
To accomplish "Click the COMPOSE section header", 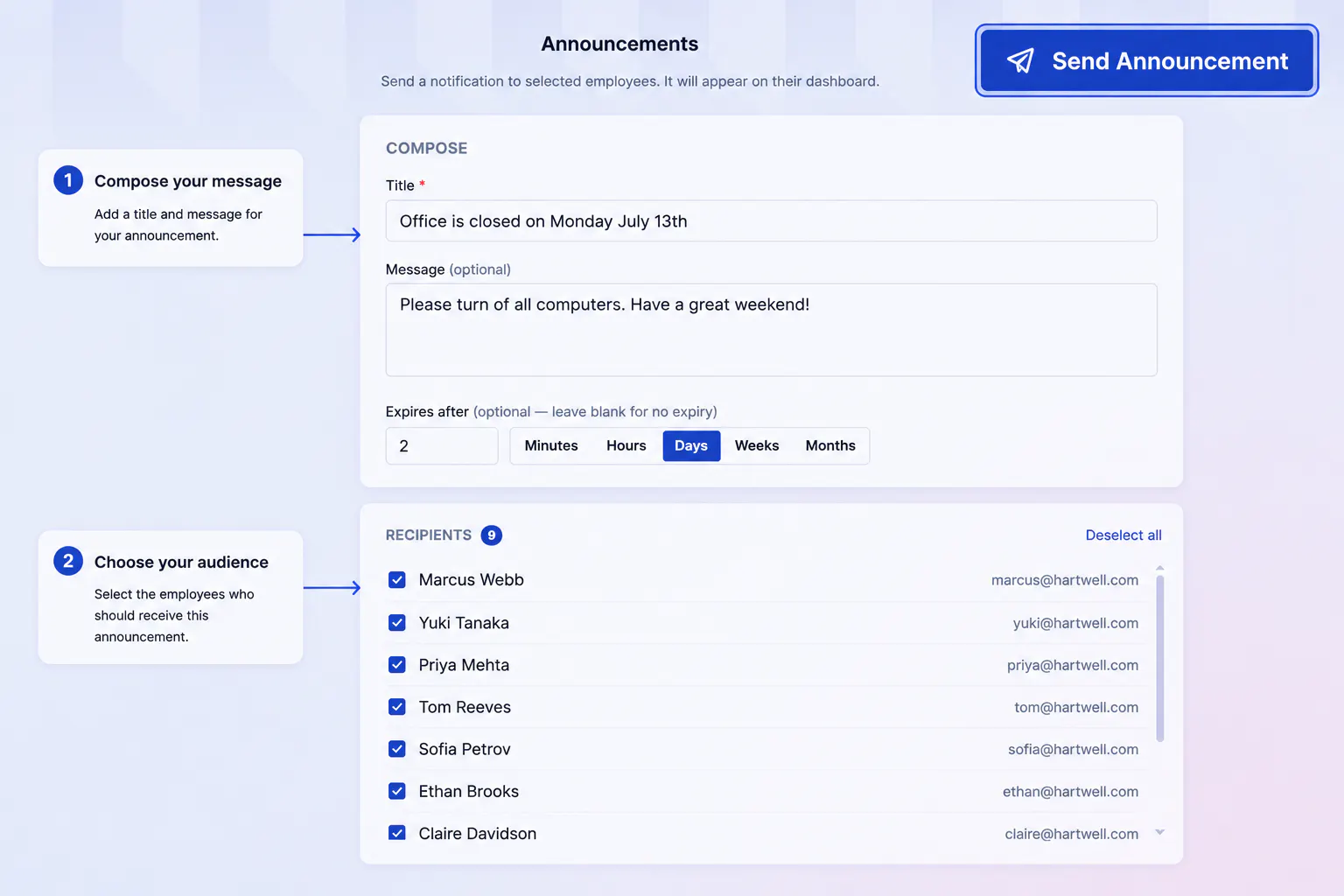I will [x=427, y=148].
